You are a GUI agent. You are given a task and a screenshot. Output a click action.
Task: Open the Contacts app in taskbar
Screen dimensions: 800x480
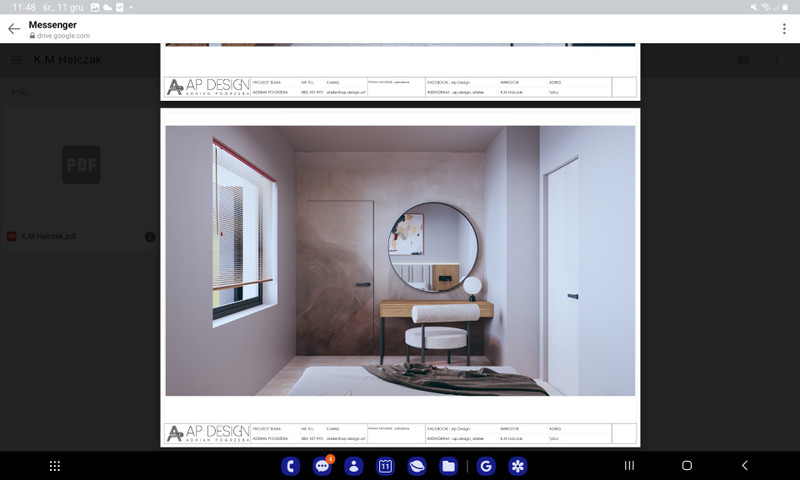pyautogui.click(x=354, y=466)
